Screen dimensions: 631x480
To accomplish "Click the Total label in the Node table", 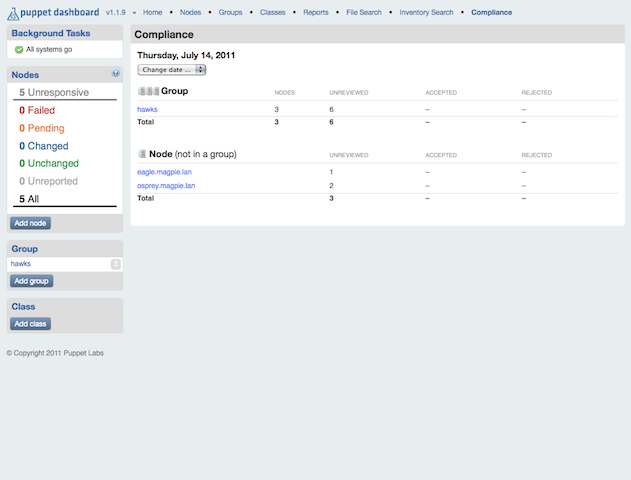I will pyautogui.click(x=145, y=198).
